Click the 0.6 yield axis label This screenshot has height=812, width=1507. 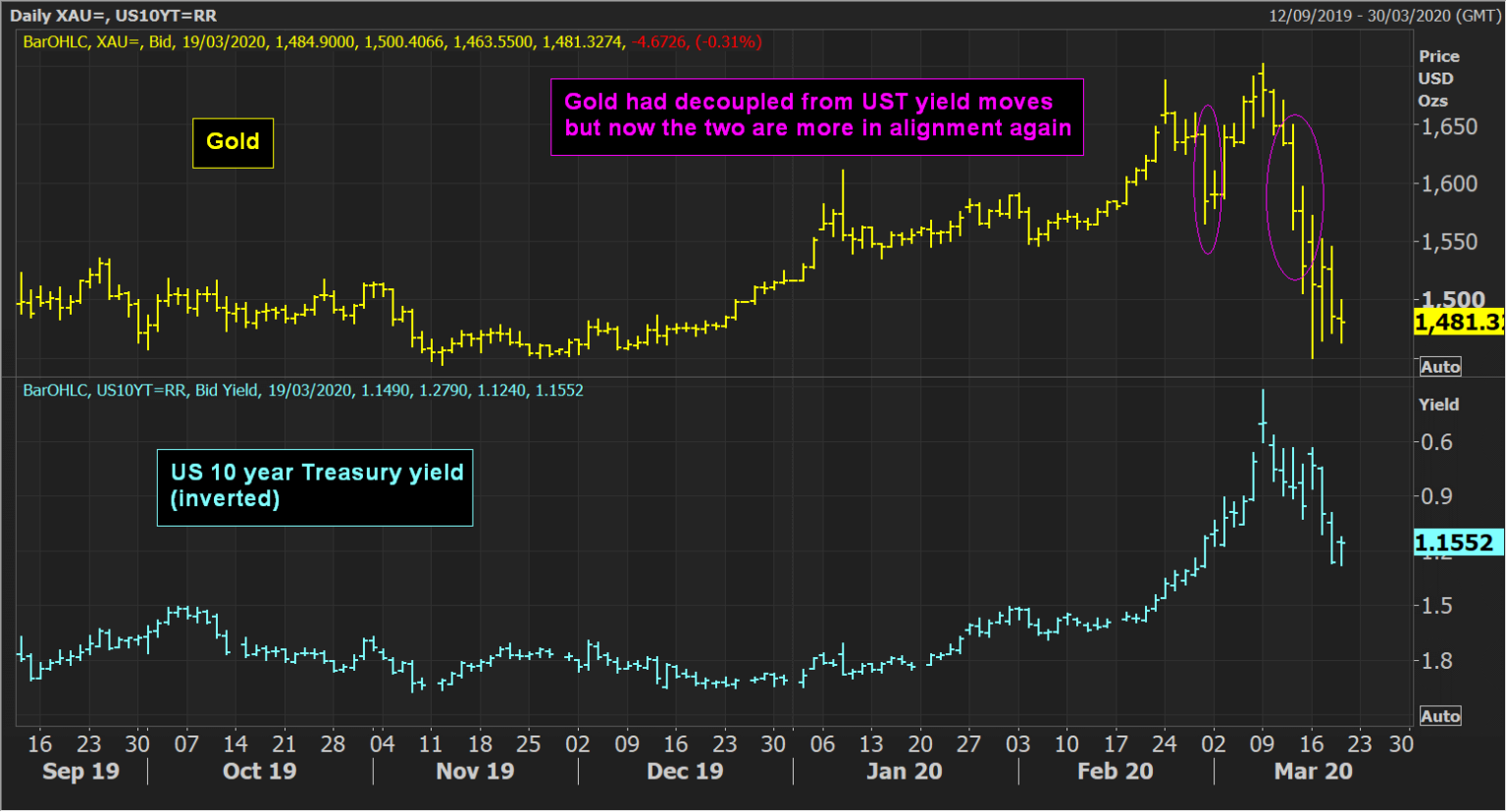(1436, 441)
